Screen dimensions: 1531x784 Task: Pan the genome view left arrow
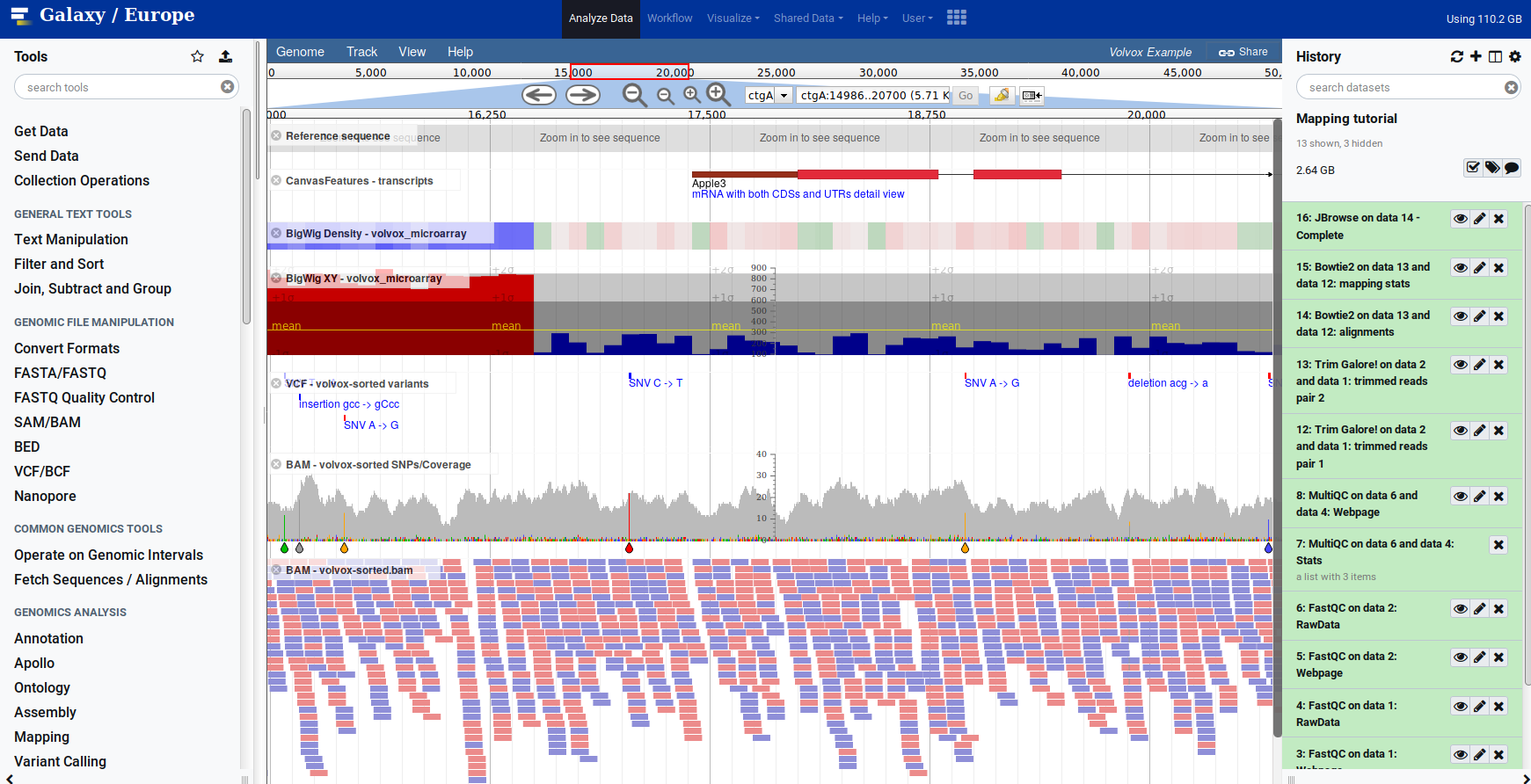tap(539, 95)
